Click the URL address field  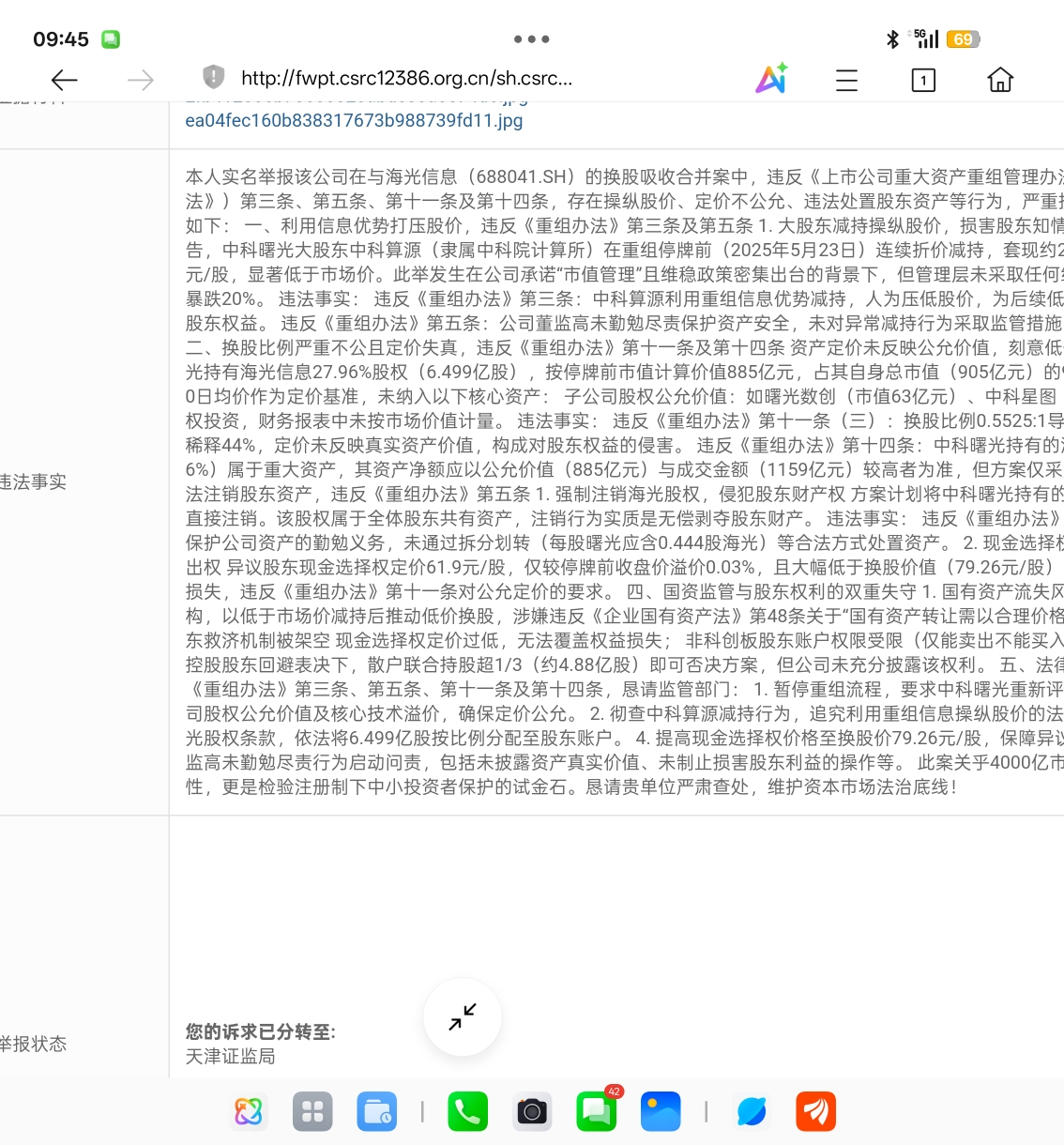(406, 78)
